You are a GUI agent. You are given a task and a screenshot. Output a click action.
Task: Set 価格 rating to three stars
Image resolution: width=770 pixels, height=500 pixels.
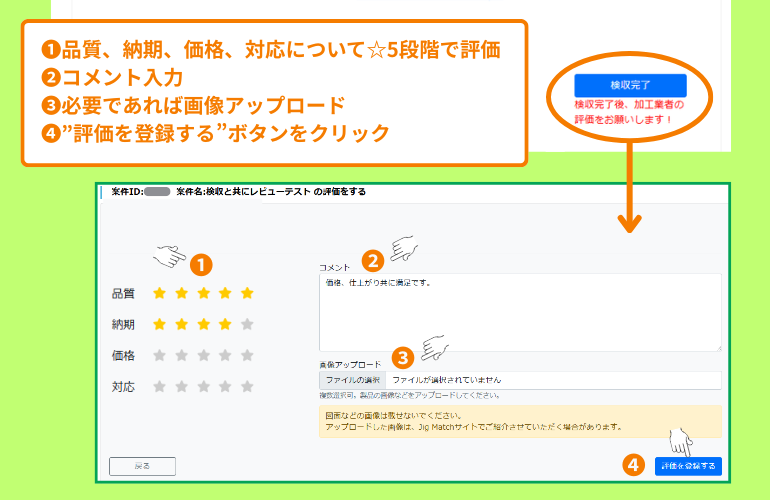[203, 355]
